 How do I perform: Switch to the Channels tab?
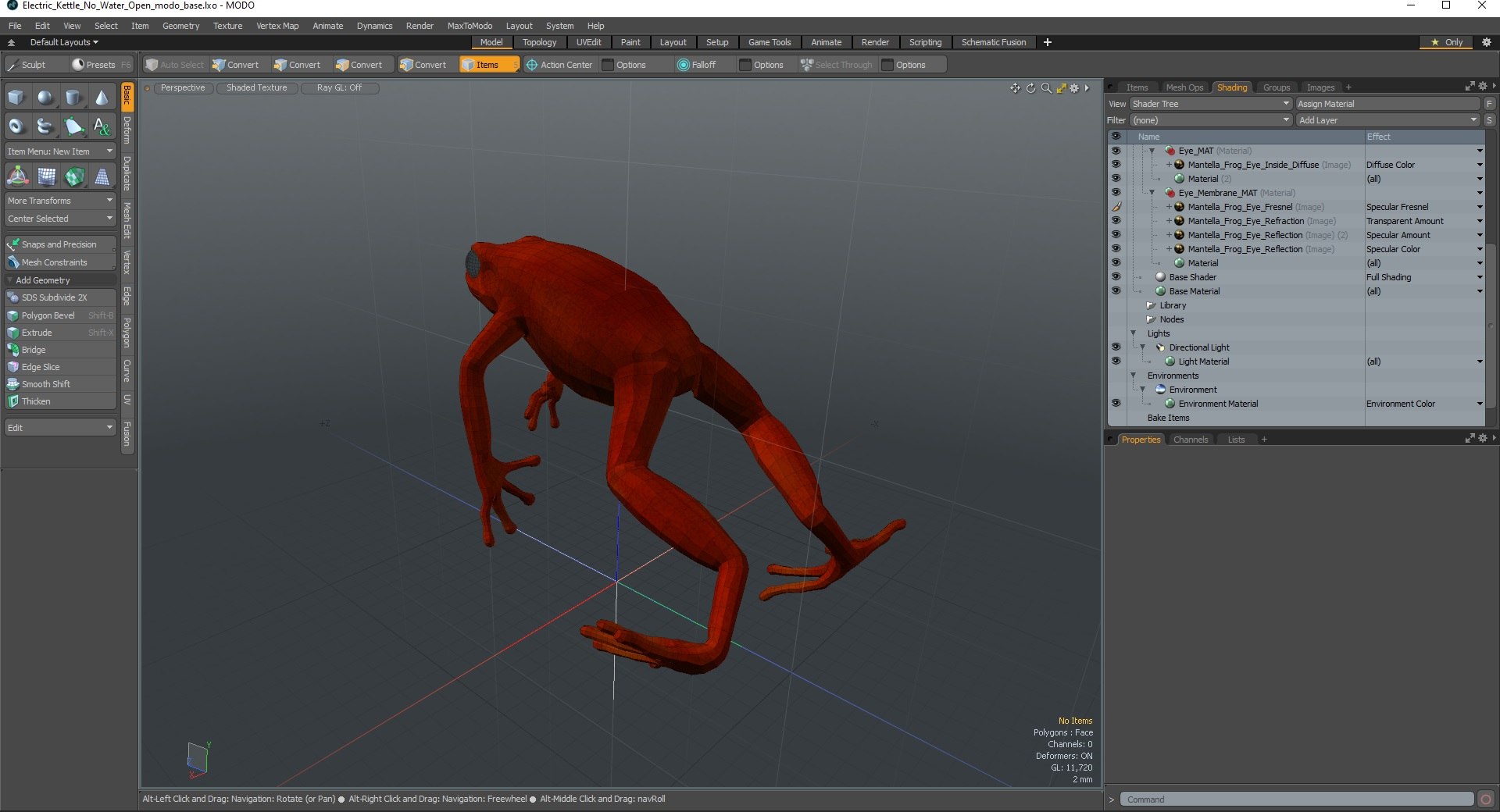pos(1191,440)
